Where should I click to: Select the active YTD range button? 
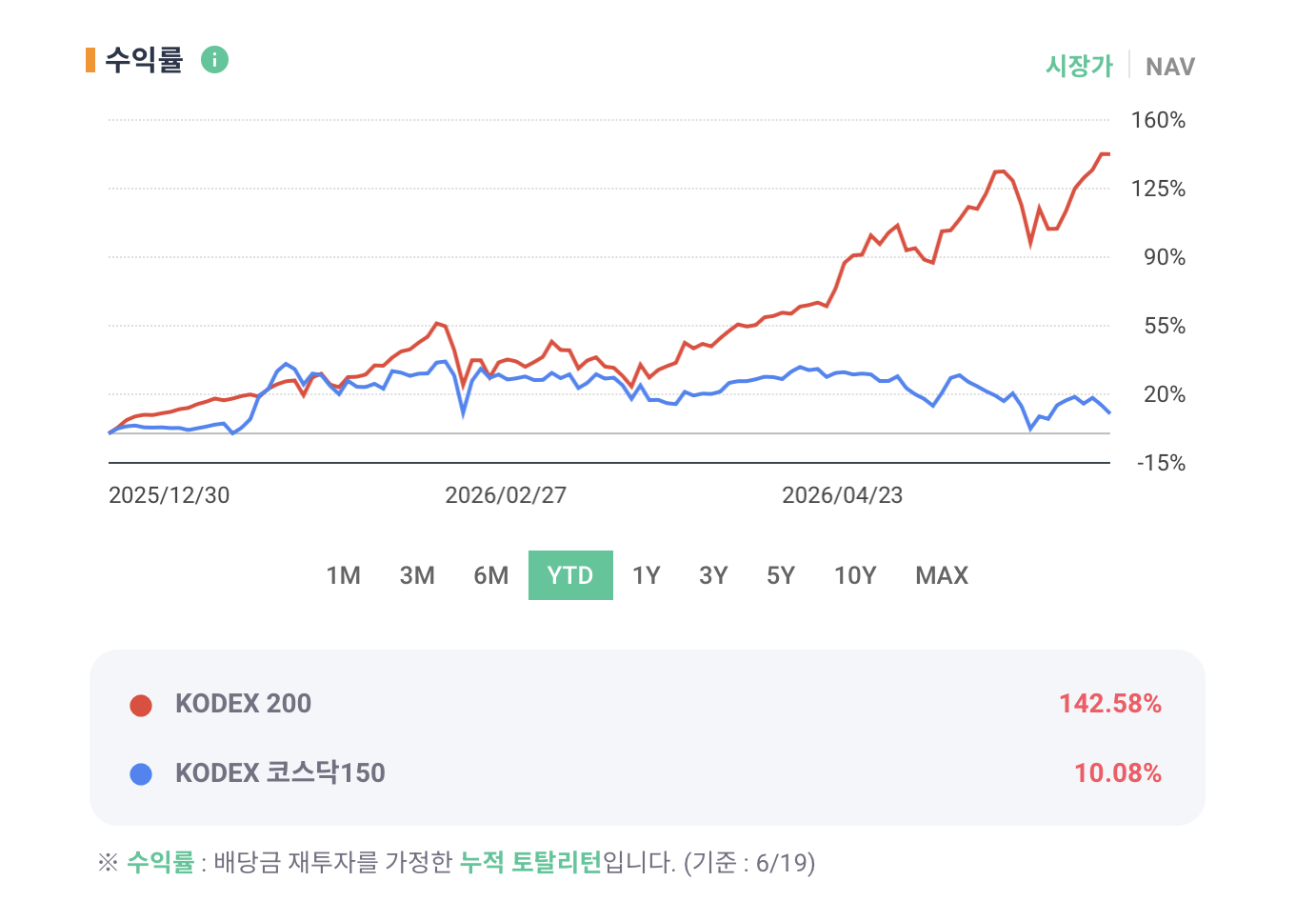point(570,575)
